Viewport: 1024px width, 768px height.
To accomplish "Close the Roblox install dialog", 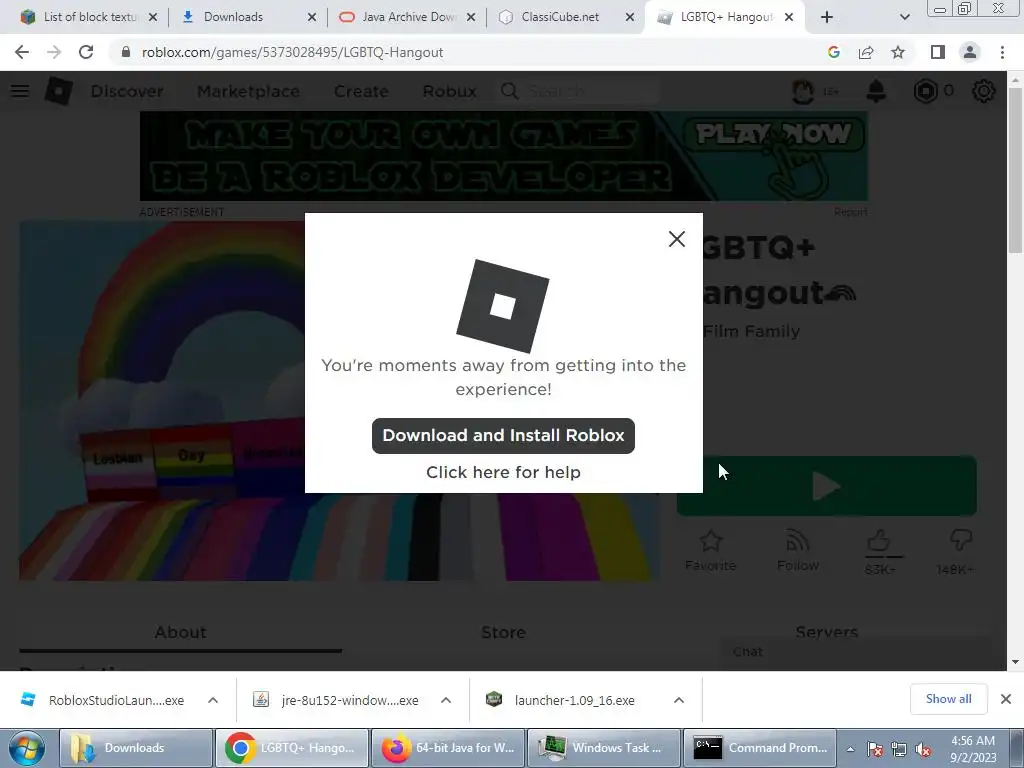I will tap(677, 239).
